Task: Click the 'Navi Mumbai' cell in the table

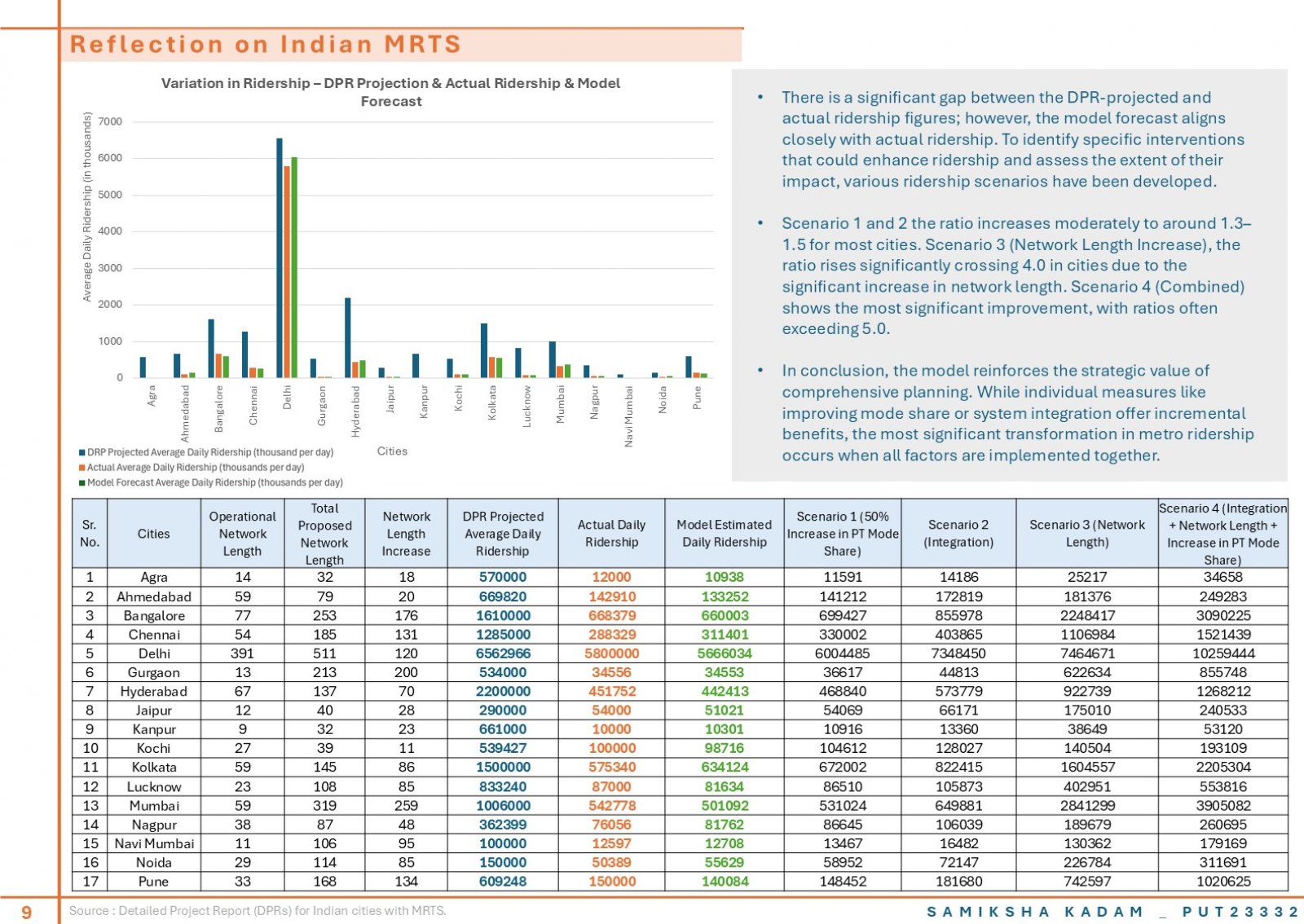Action: [154, 843]
